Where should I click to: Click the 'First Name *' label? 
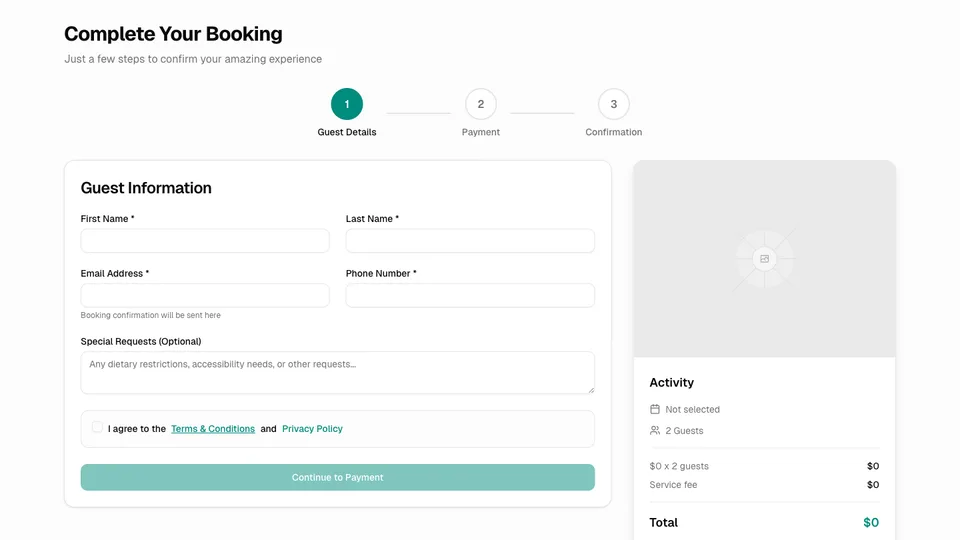tap(108, 219)
